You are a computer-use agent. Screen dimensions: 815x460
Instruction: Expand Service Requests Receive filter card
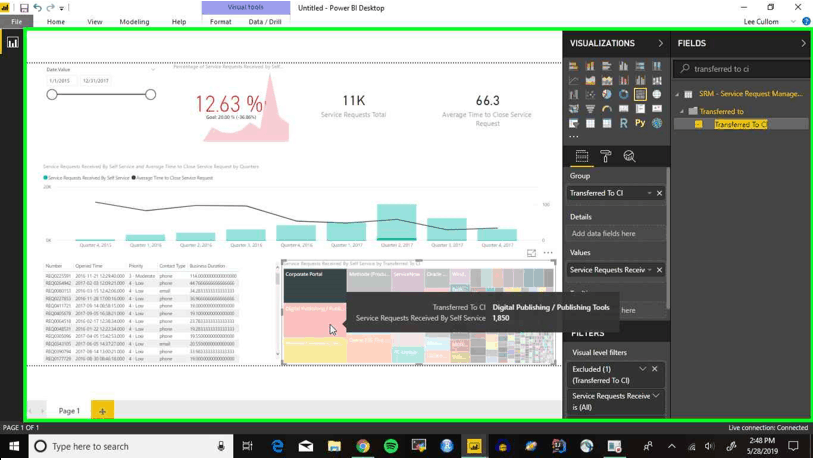656,396
